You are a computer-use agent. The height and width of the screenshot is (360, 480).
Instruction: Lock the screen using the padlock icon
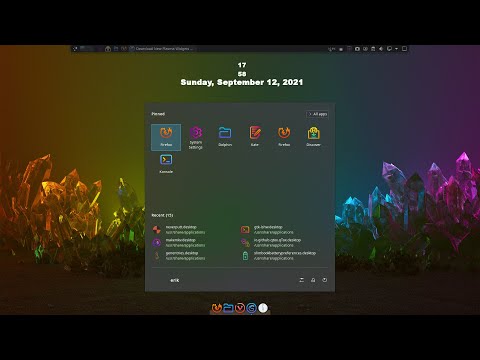(313, 280)
